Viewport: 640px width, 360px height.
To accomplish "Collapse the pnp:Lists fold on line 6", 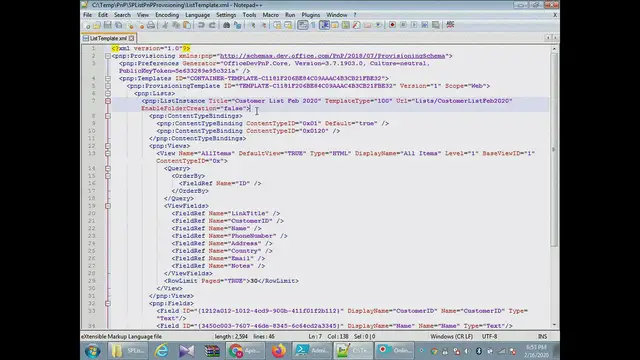I will click(x=108, y=93).
